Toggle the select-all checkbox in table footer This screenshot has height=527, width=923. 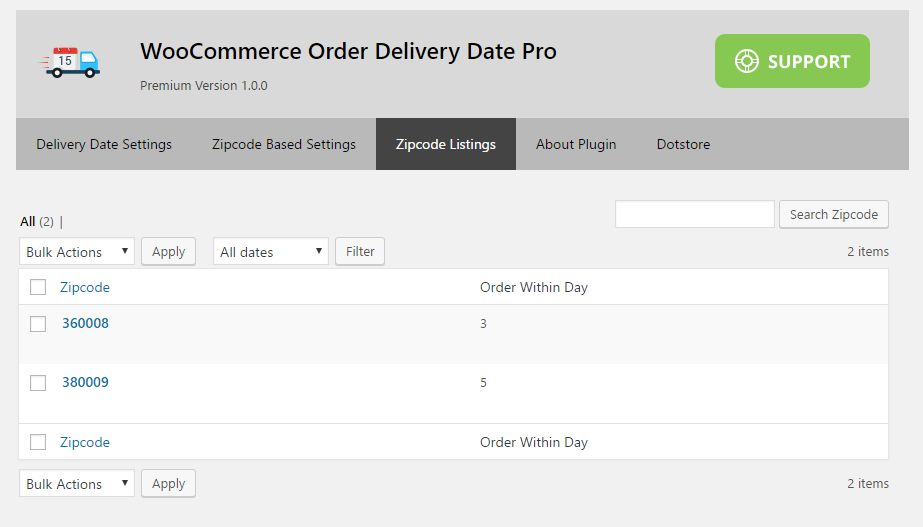[x=38, y=442]
